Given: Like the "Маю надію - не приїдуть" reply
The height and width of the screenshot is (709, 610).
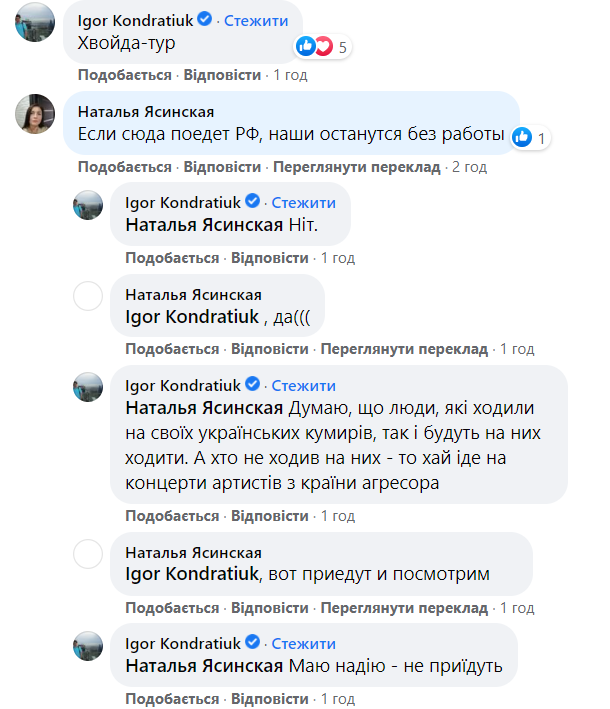Looking at the screenshot, I should click(172, 699).
